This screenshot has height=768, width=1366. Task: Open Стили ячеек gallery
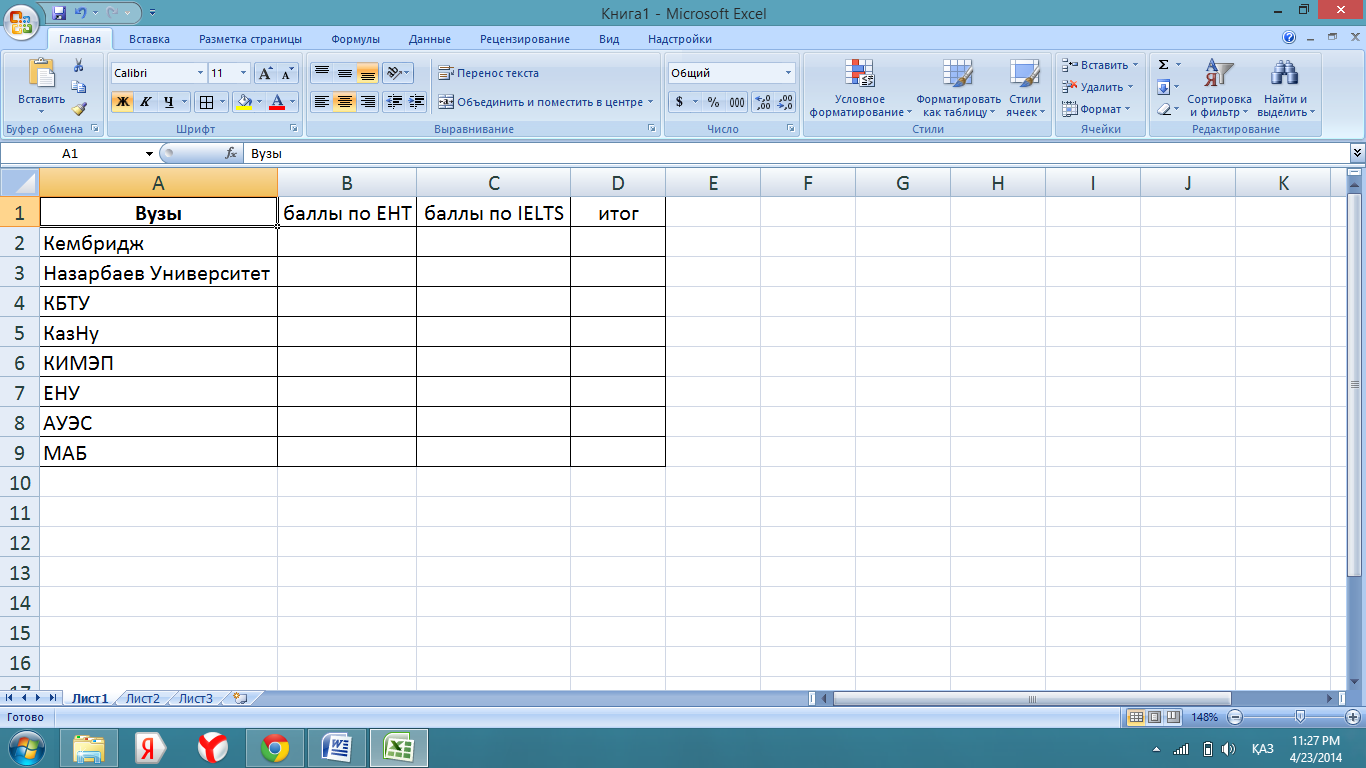click(x=1025, y=88)
